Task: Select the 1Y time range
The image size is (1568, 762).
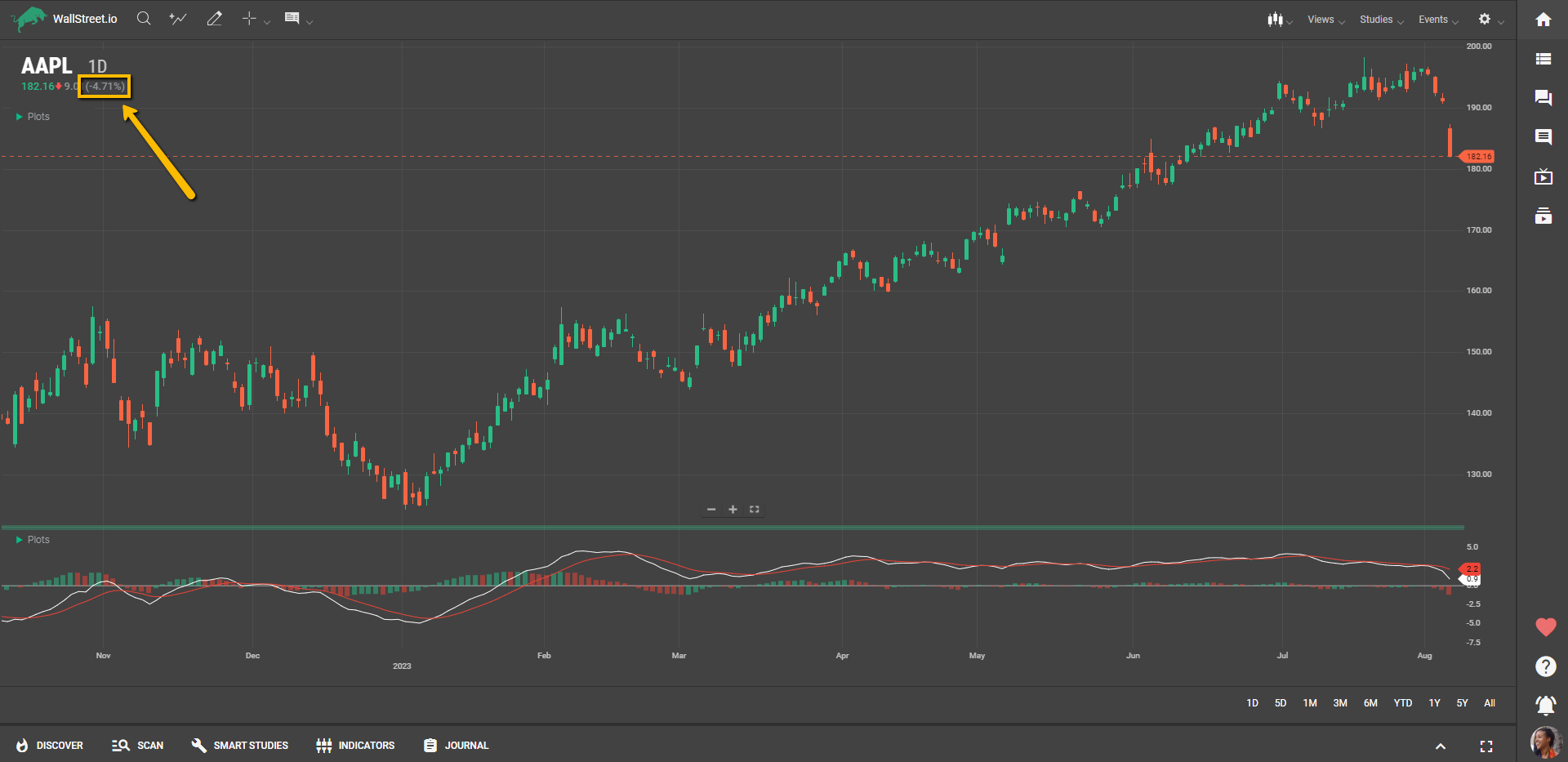Action: coord(1434,703)
